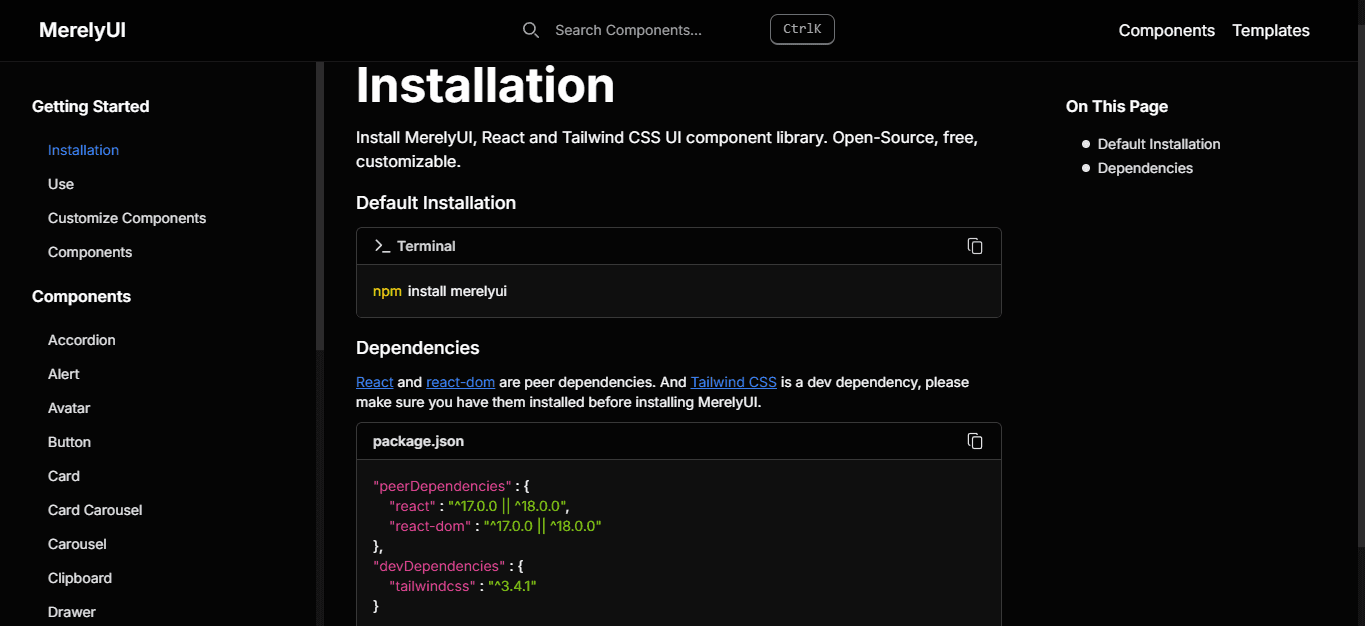Click the "react" key in package.json
1365x626 pixels.
click(x=412, y=506)
